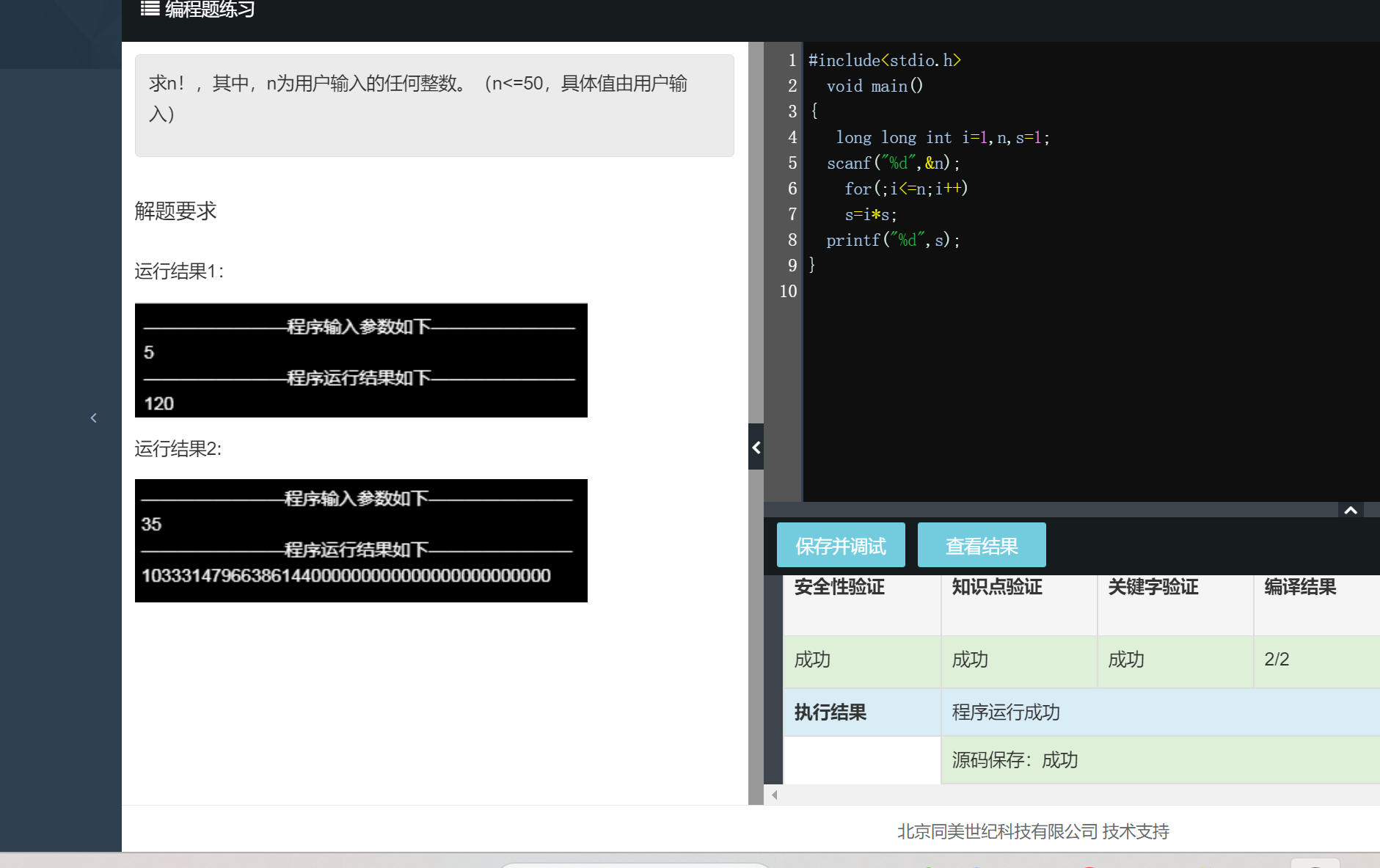Click the 北京同美世纪科技有限公司 技术支持 footer text
This screenshot has height=868, width=1380.
pos(1033,831)
